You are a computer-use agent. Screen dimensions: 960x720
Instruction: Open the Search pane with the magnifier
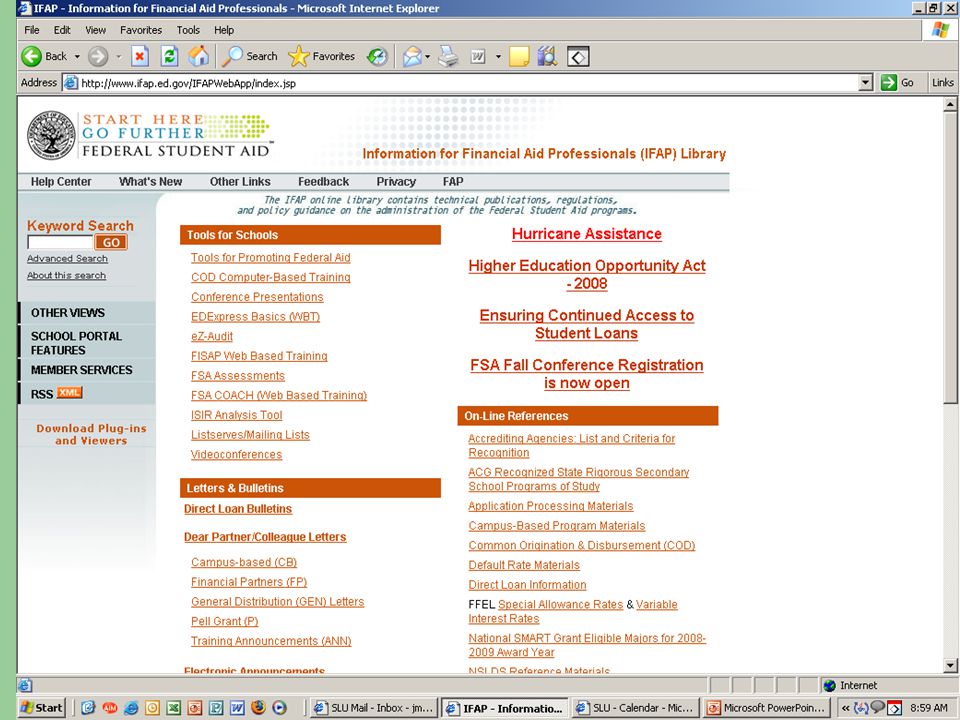(x=232, y=56)
